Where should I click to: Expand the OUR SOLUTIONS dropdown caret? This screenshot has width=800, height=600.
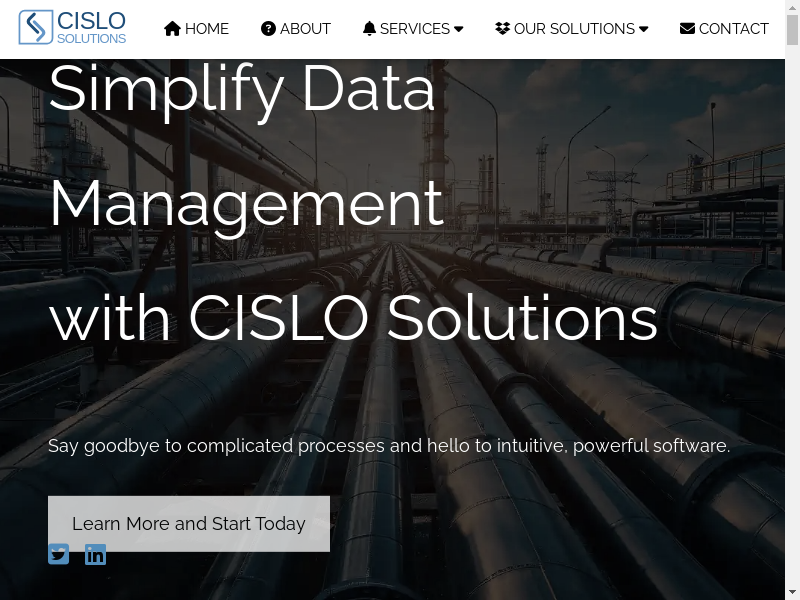click(x=644, y=29)
